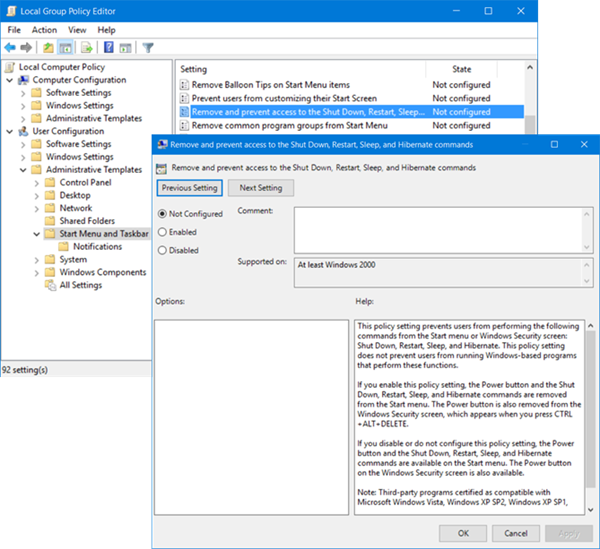This screenshot has width=600, height=549.
Task: Click the settings list scroll up arrow
Action: (530, 67)
